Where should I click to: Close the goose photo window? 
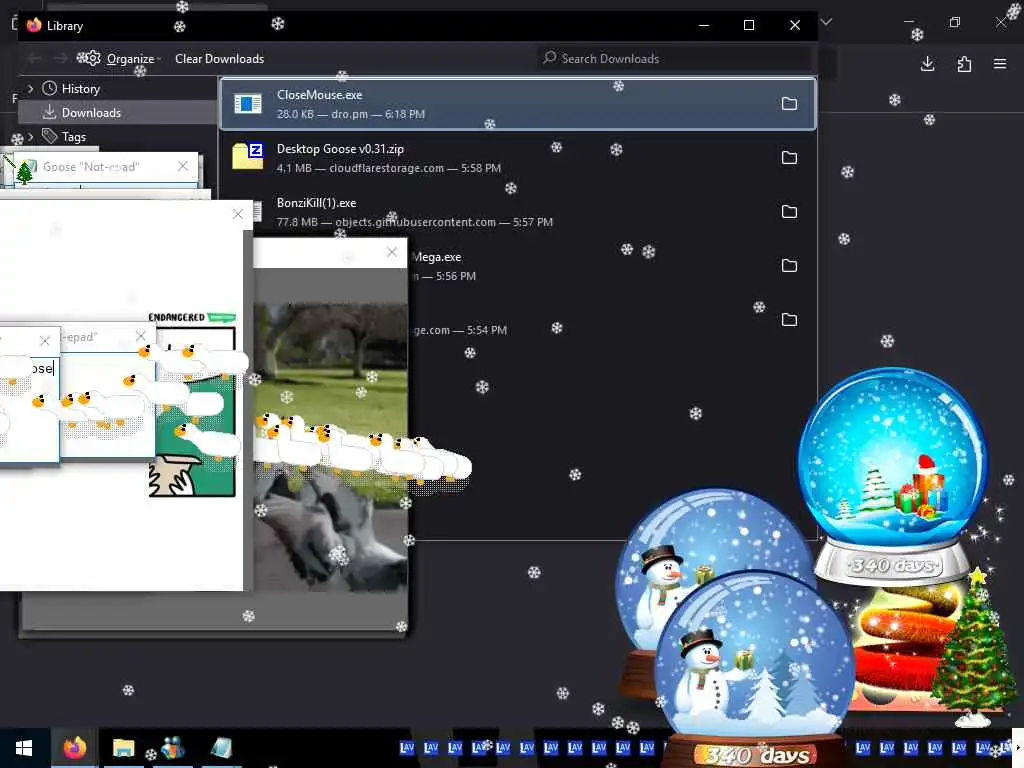(392, 252)
